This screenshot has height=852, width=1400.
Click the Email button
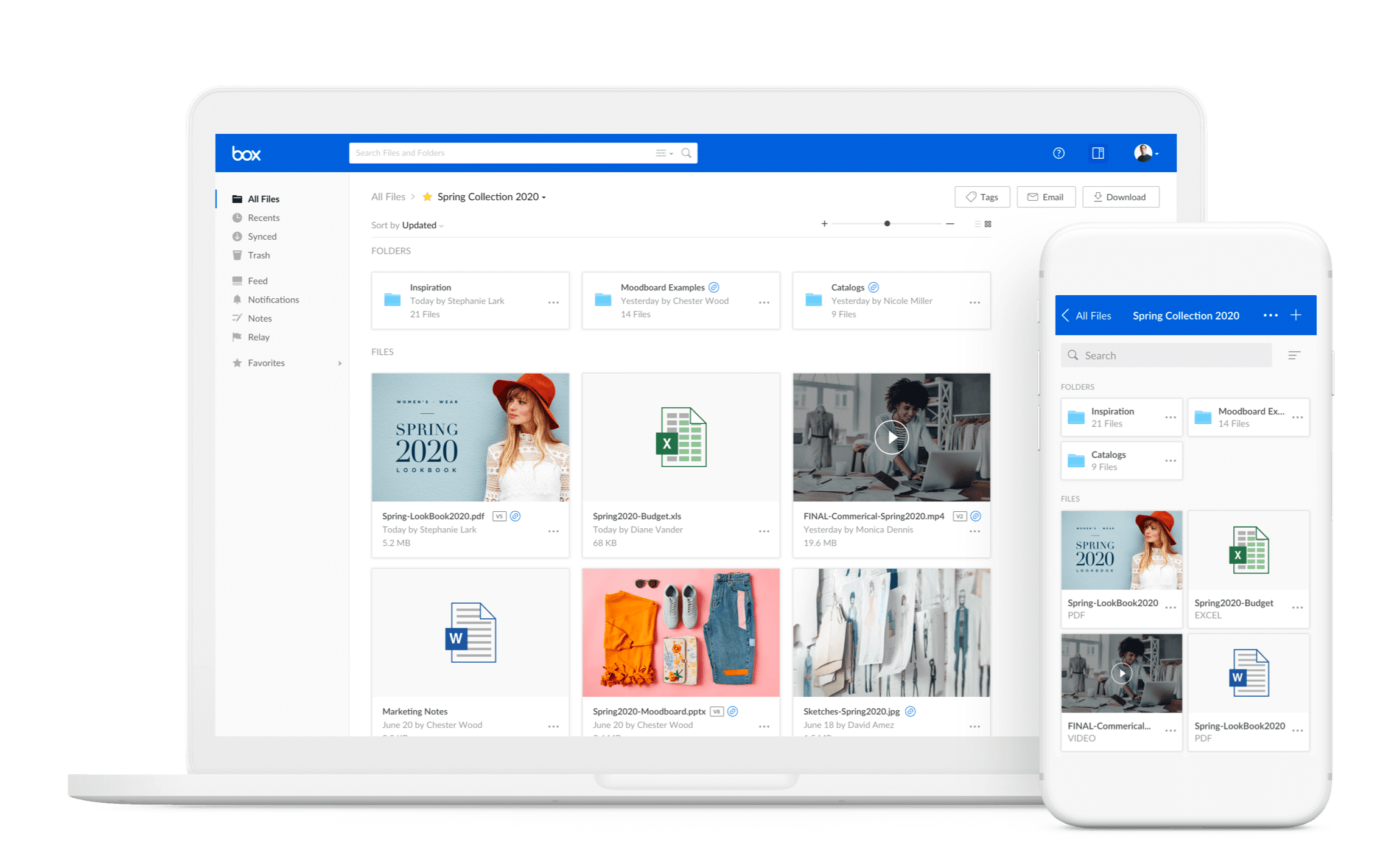tap(1046, 197)
